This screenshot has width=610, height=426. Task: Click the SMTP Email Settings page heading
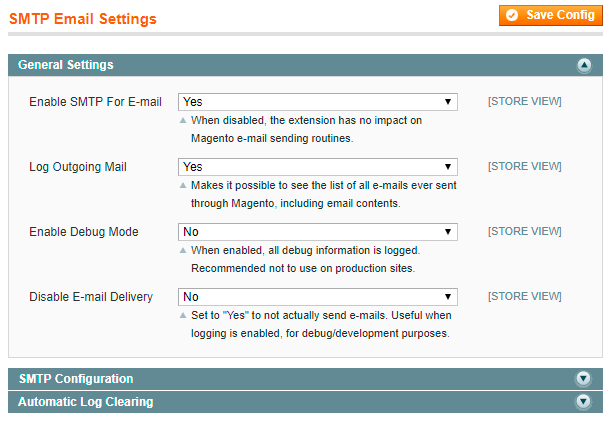(x=83, y=18)
